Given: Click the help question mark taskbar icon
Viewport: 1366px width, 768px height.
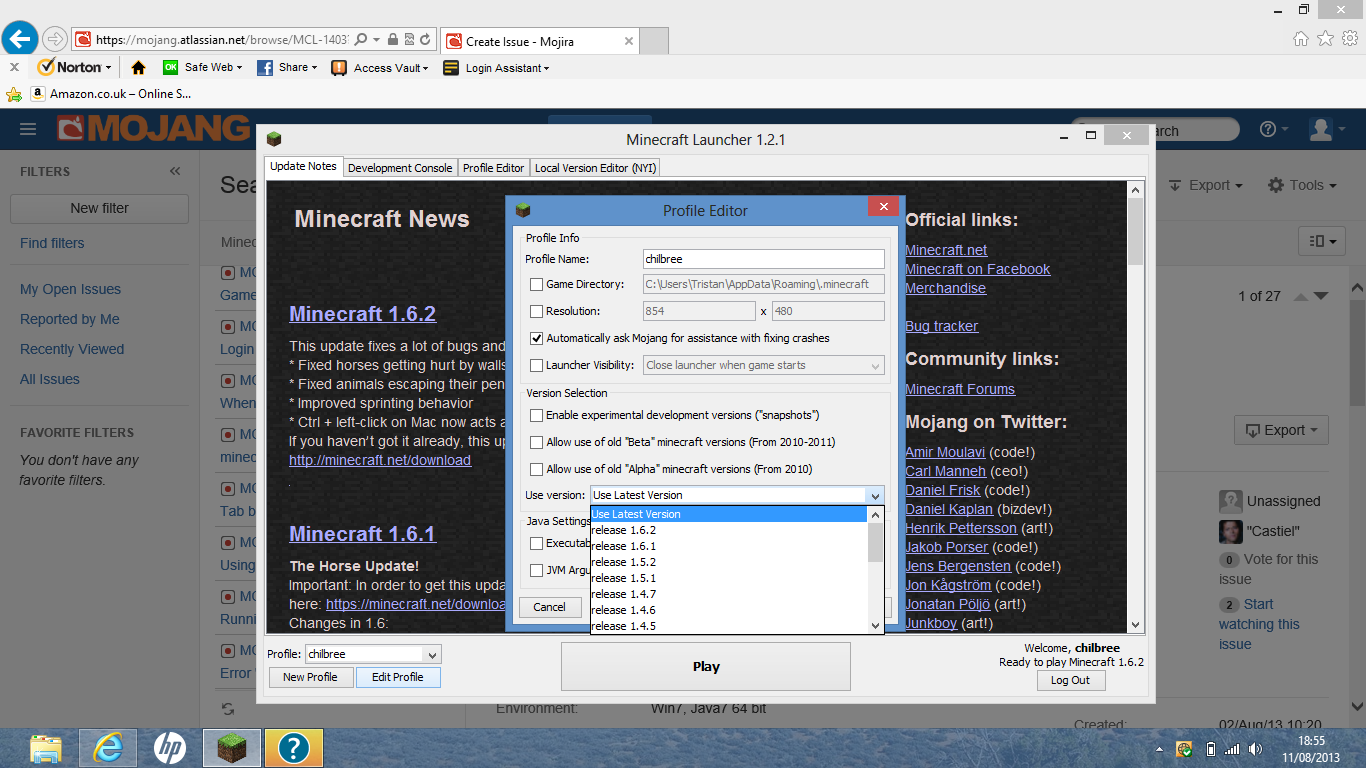Looking at the screenshot, I should (293, 747).
